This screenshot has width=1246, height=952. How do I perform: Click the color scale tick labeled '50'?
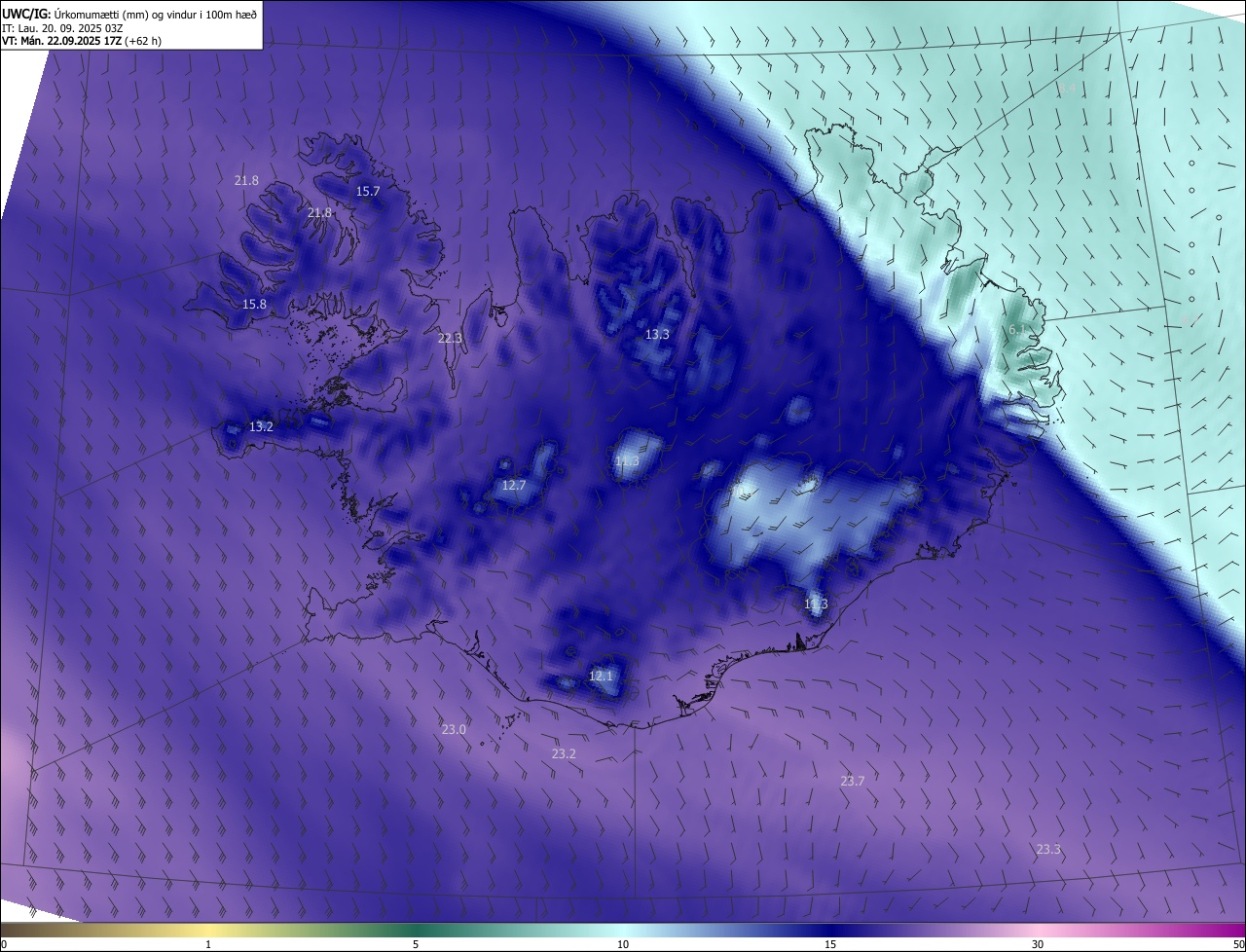tap(1239, 944)
